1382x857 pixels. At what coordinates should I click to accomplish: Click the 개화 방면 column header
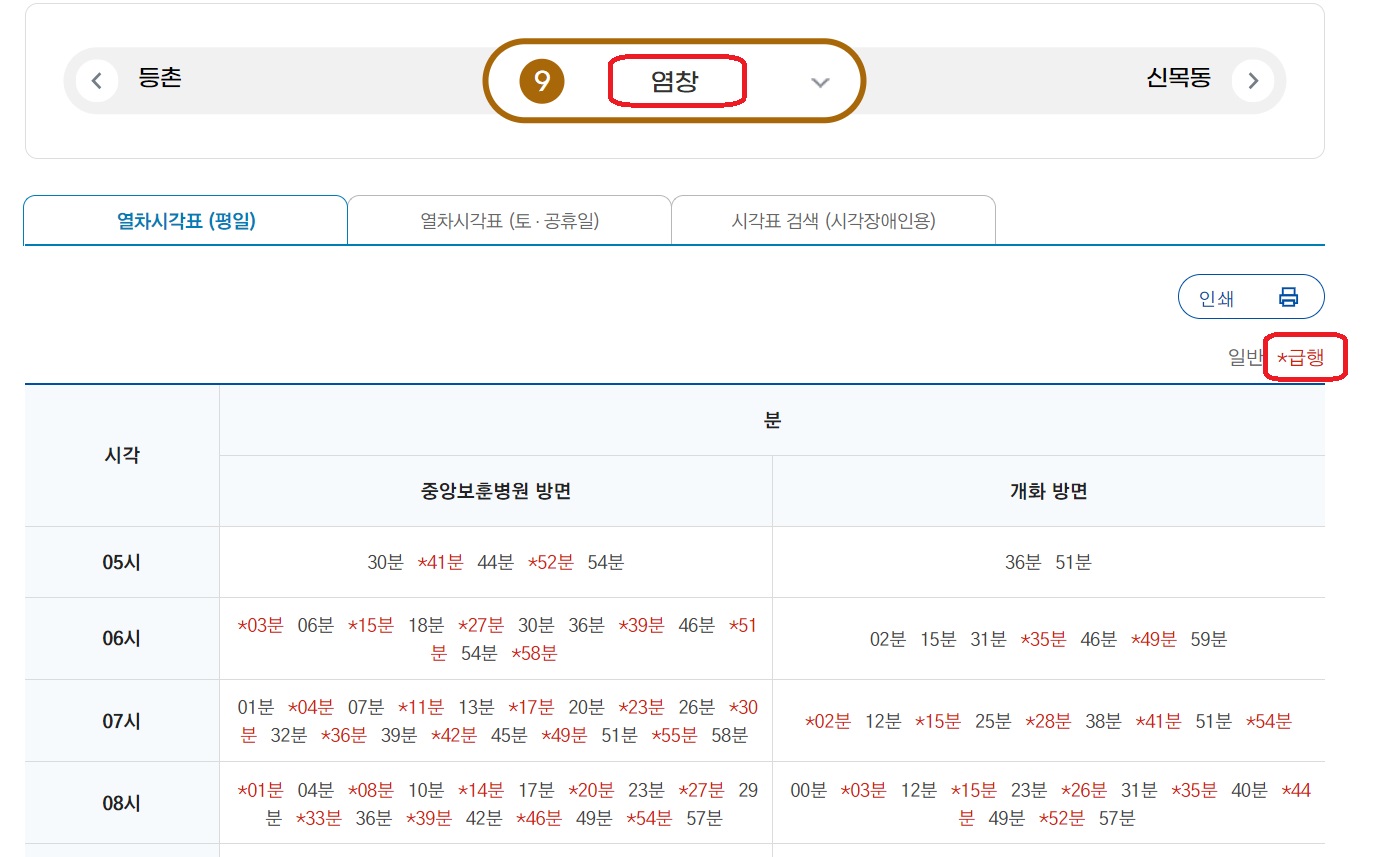tap(1048, 490)
